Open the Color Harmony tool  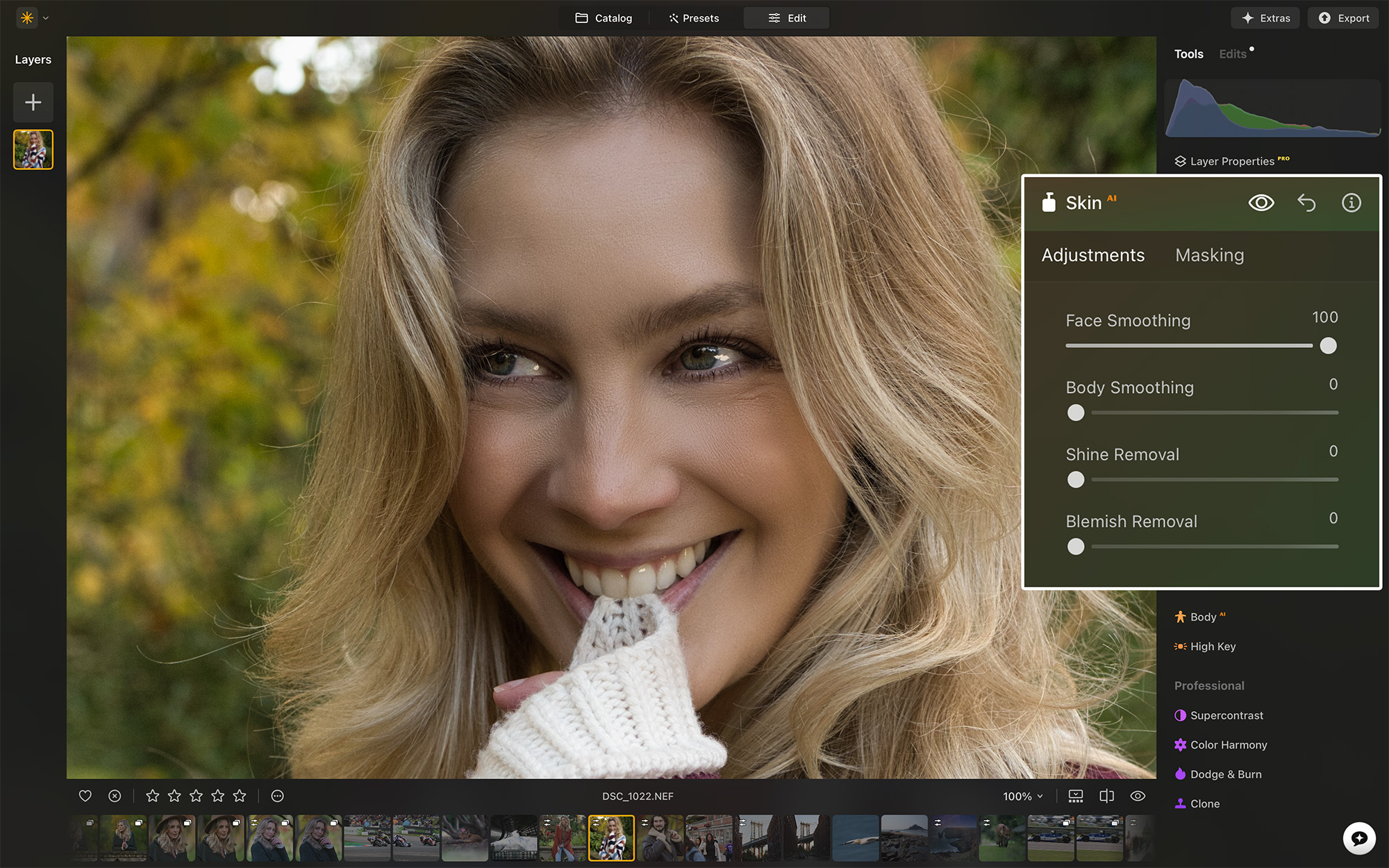(1228, 744)
